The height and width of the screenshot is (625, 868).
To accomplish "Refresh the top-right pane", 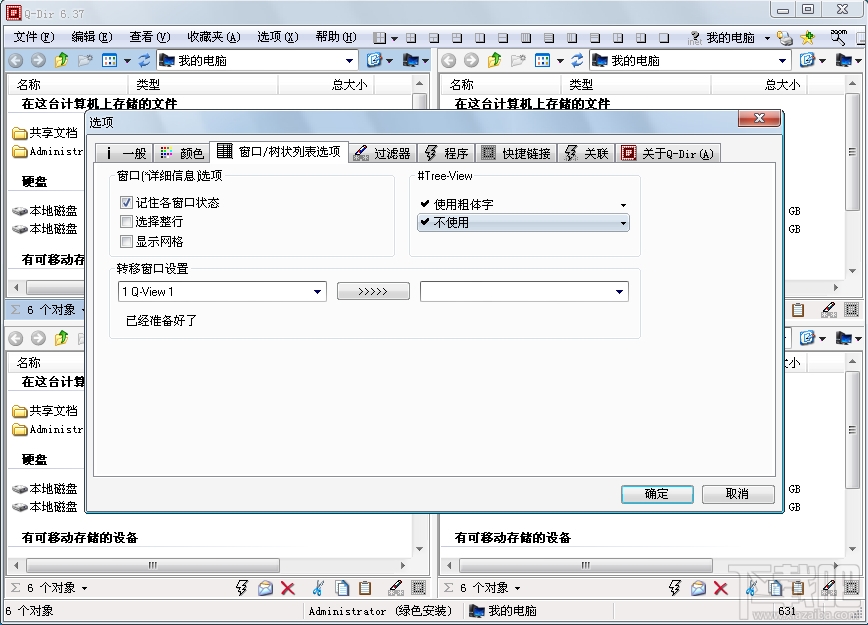I will click(577, 60).
